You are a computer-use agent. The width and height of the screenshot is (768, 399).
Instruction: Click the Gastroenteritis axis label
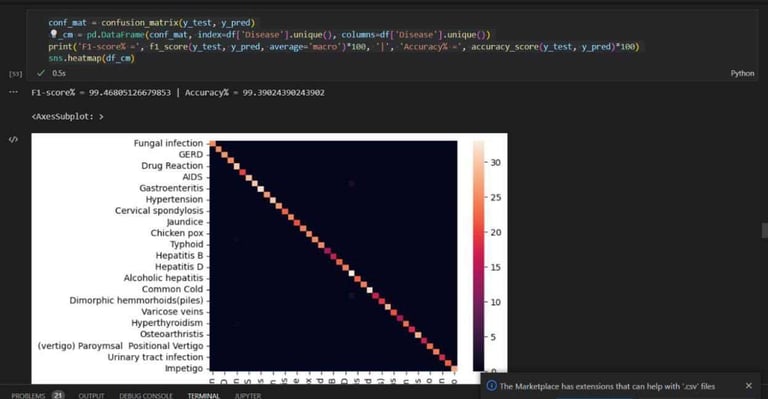(x=171, y=188)
